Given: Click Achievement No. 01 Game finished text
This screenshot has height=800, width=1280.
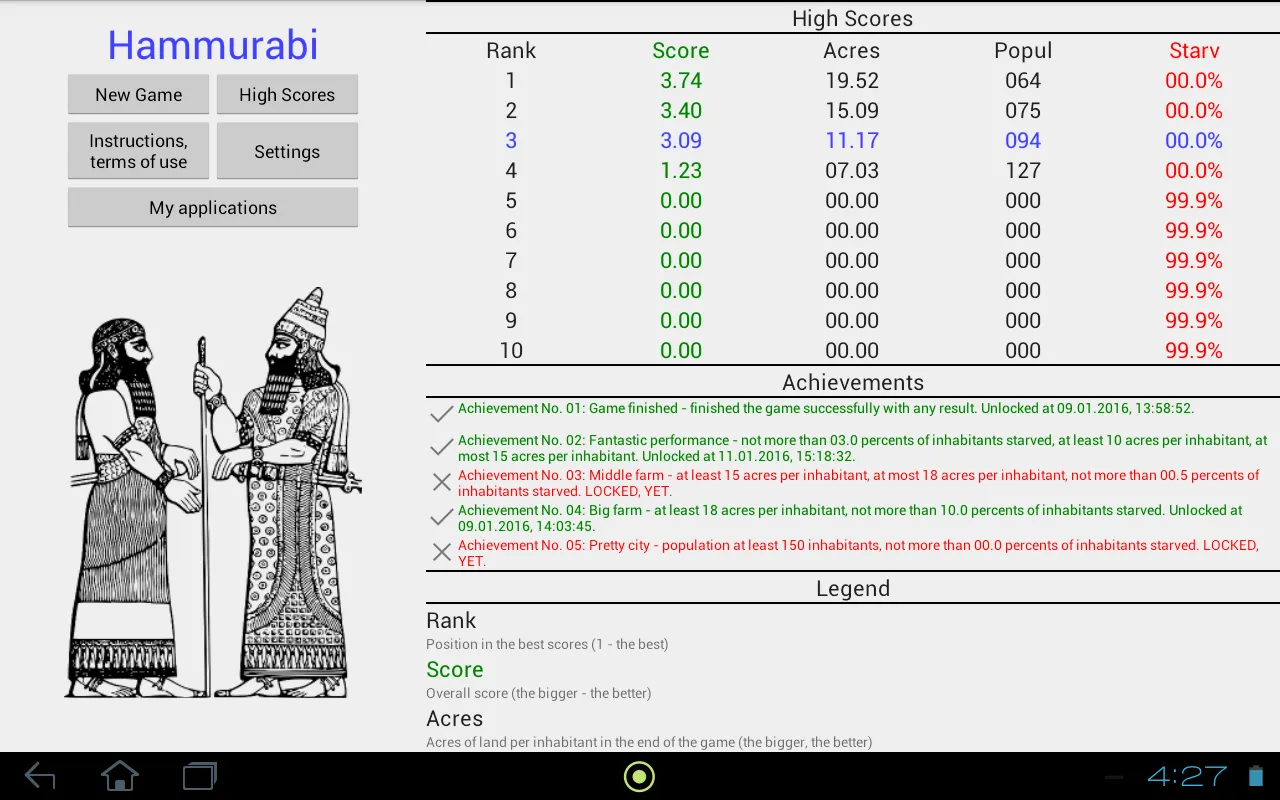Looking at the screenshot, I should (x=826, y=409).
